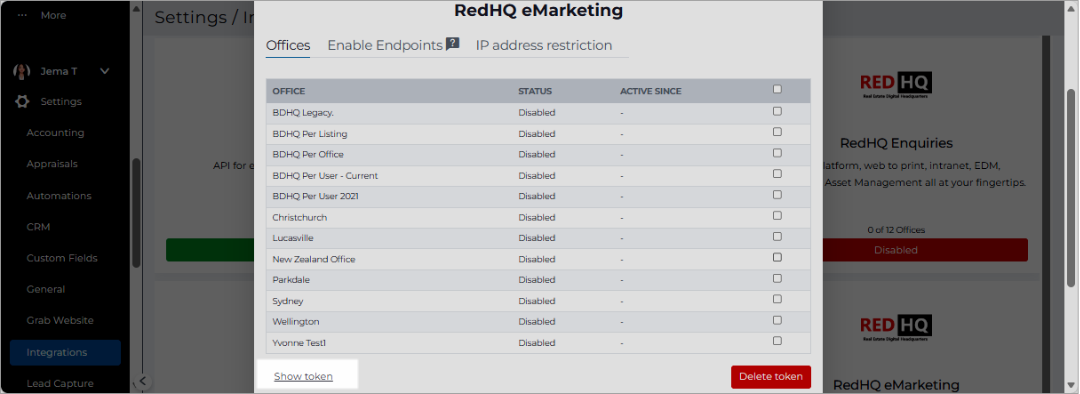Click the Disabled status for Yvonne Test1
The width and height of the screenshot is (1080, 394).
pyautogui.click(x=537, y=342)
